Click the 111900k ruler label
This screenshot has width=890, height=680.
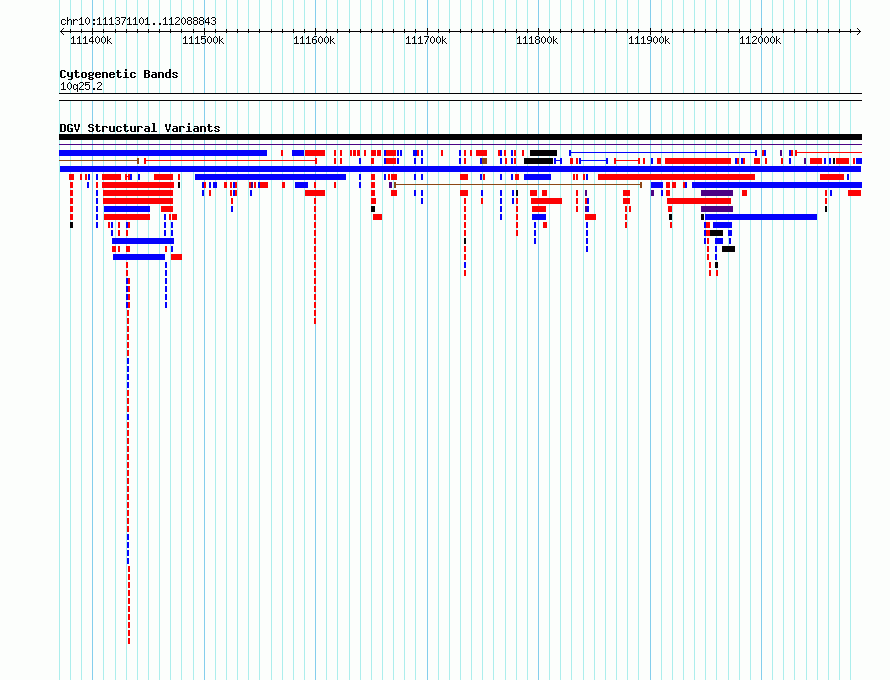pos(649,41)
